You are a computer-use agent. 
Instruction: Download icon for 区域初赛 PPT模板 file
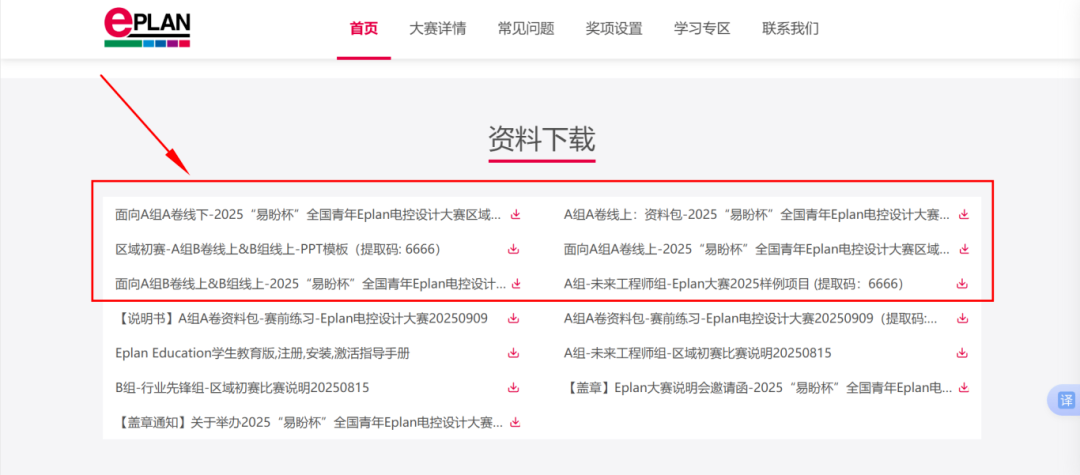[516, 249]
